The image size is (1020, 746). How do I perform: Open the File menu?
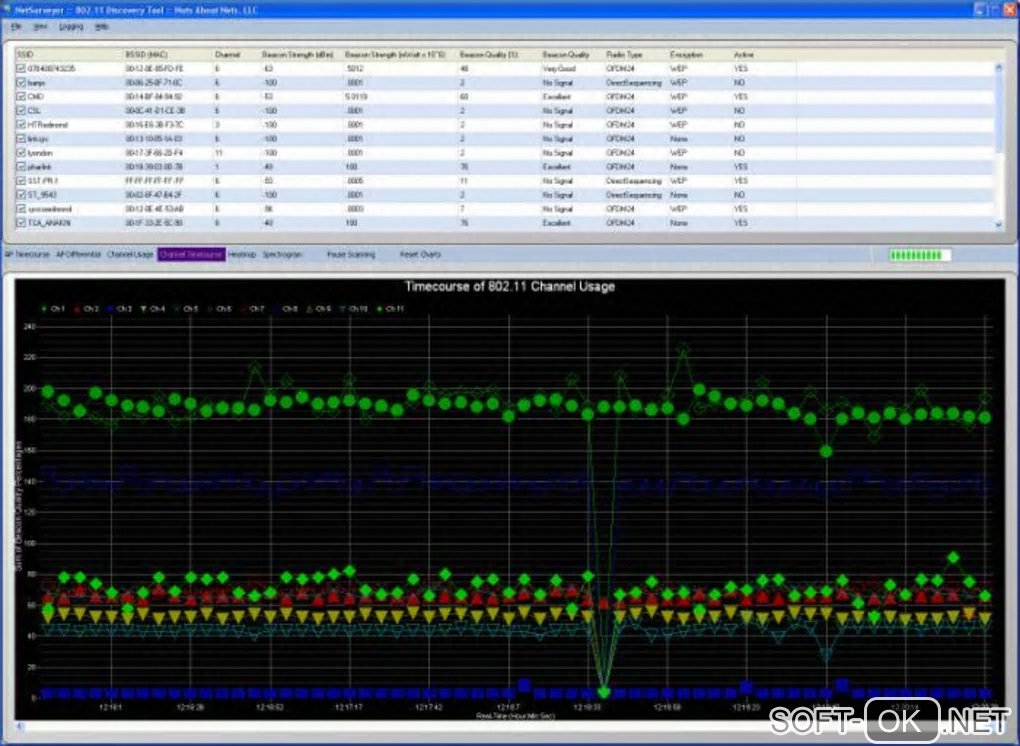[x=16, y=27]
